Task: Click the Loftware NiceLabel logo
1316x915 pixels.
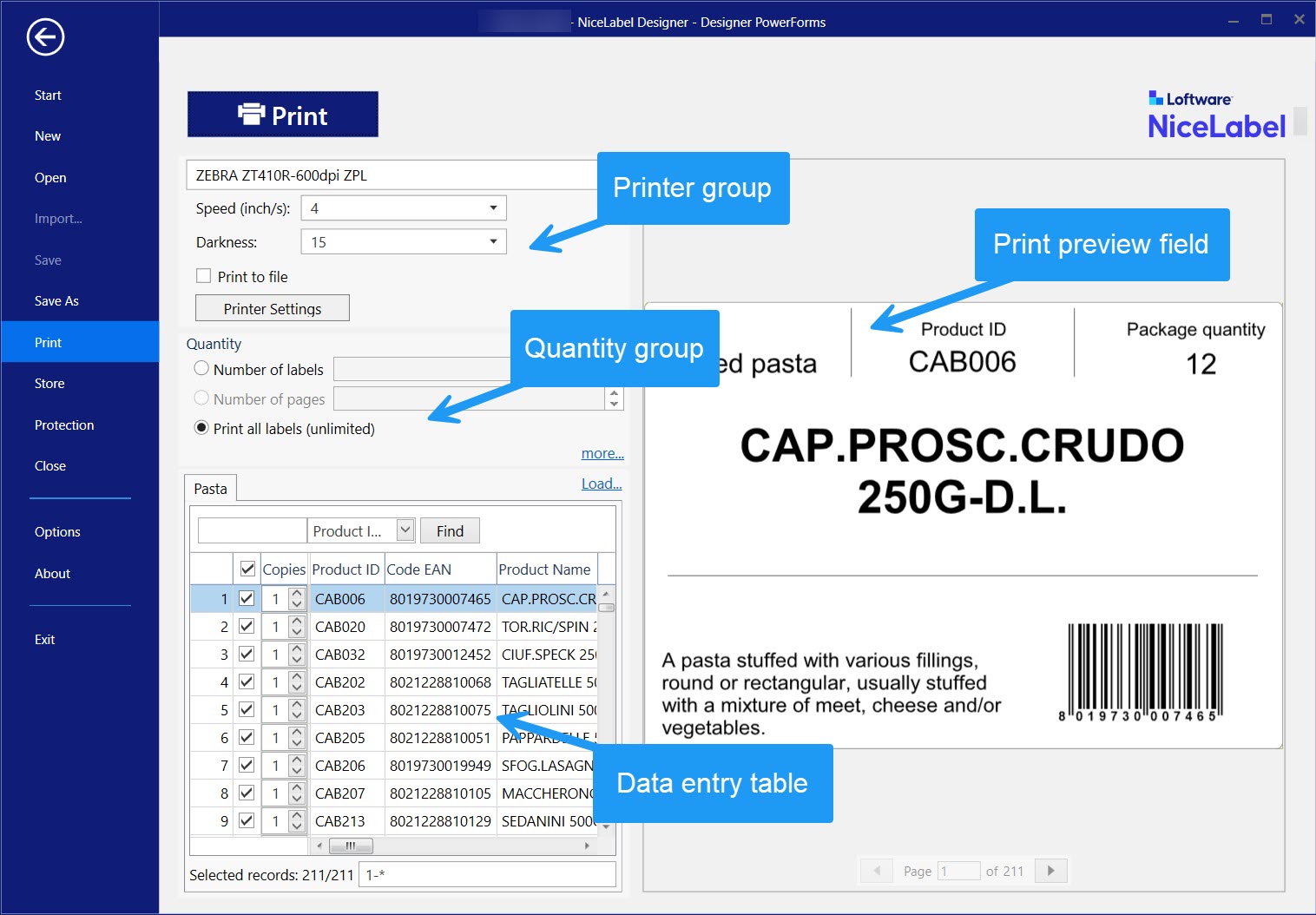Action: pyautogui.click(x=1215, y=115)
